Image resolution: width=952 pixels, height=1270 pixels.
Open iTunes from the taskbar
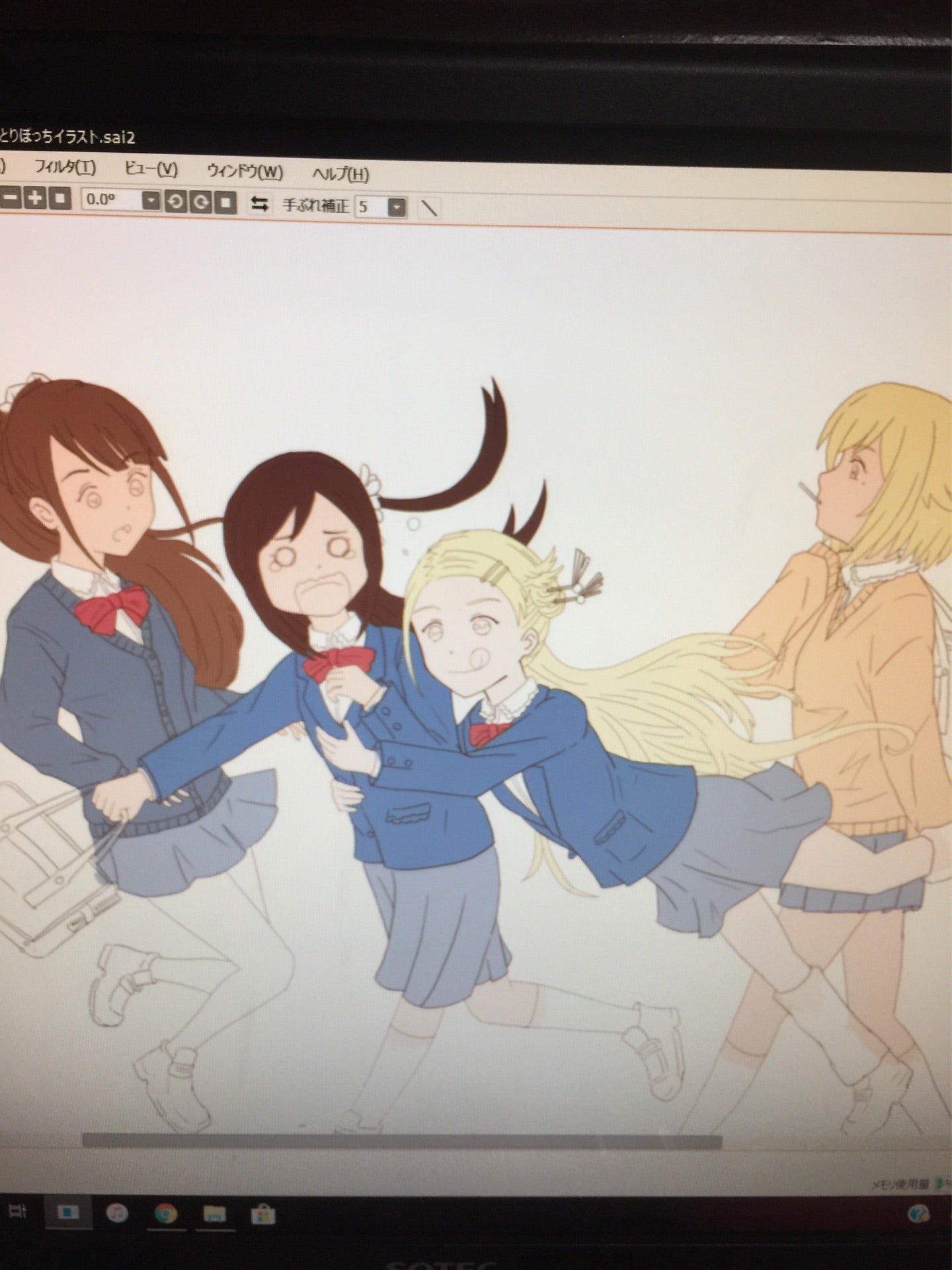pyautogui.click(x=117, y=1213)
